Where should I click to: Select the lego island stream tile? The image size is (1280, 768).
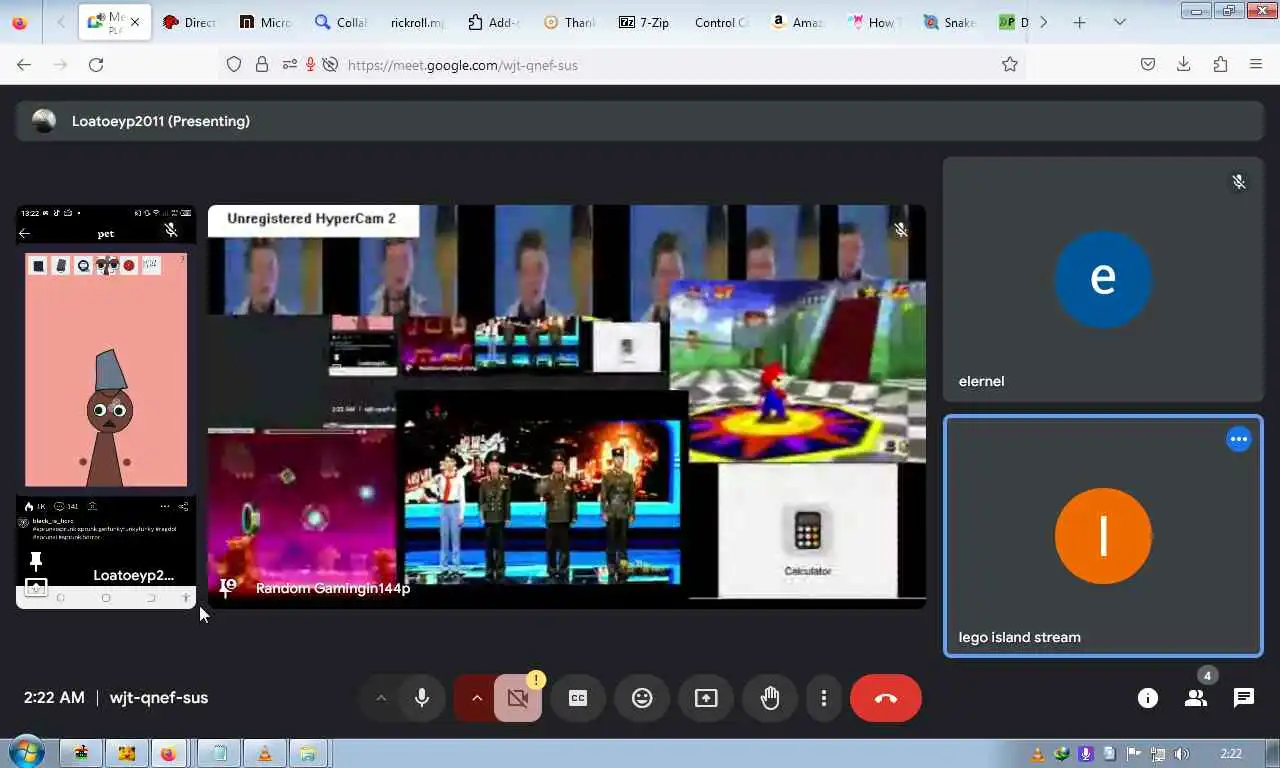tap(1103, 536)
